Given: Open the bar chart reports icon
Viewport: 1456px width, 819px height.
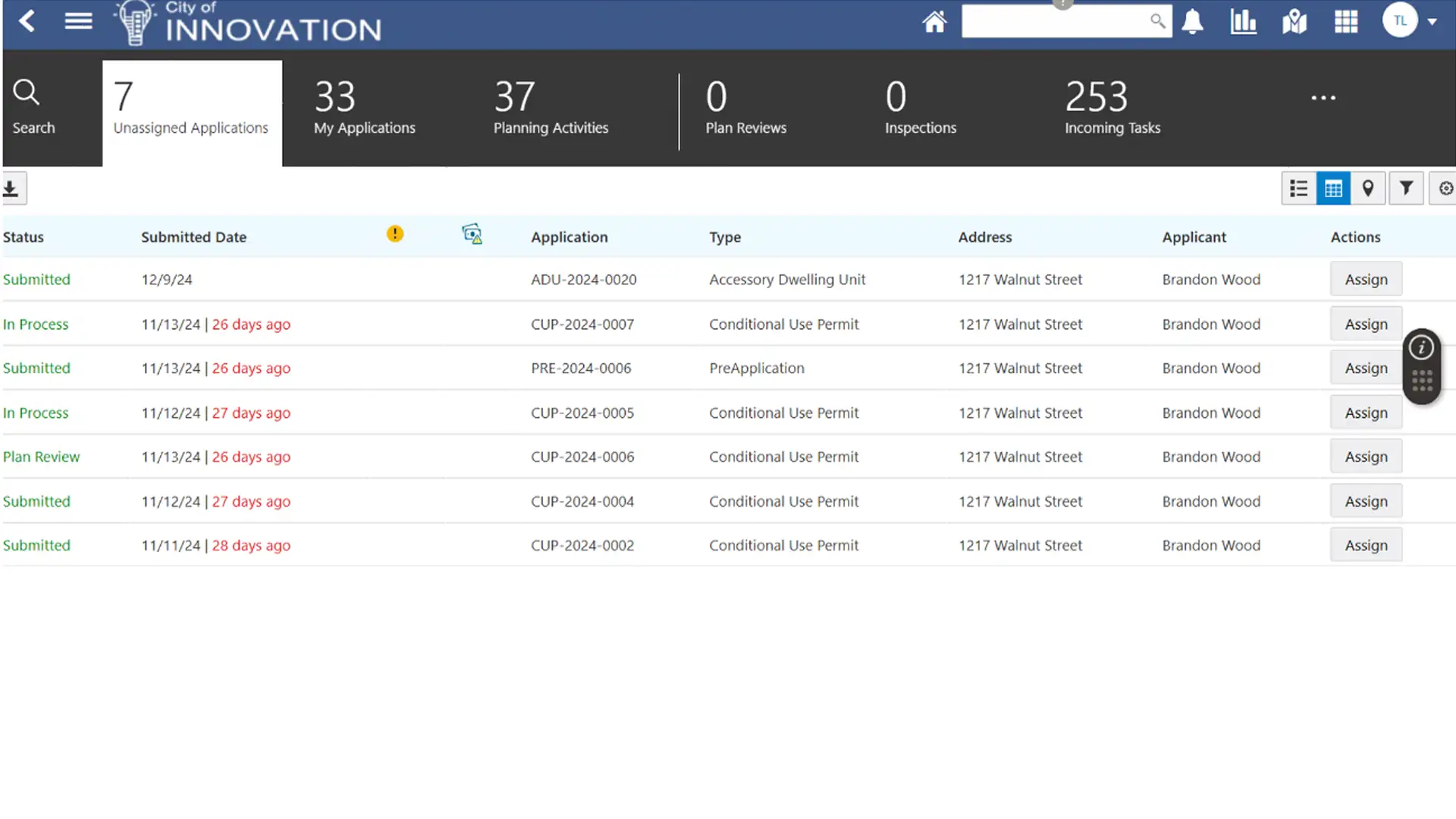Looking at the screenshot, I should tap(1244, 21).
